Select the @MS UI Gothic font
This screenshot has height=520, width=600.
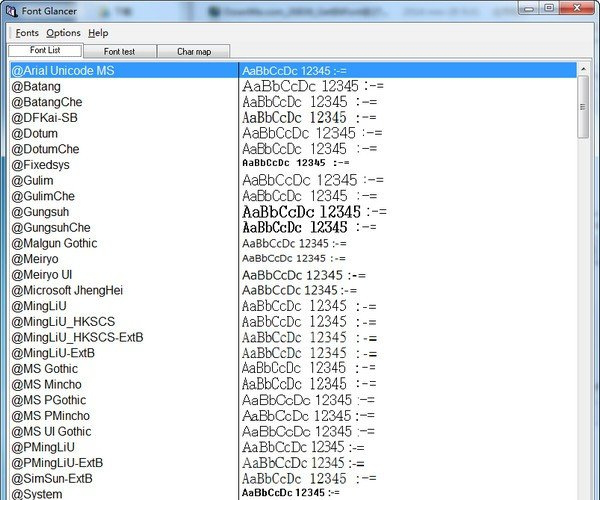pos(51,432)
